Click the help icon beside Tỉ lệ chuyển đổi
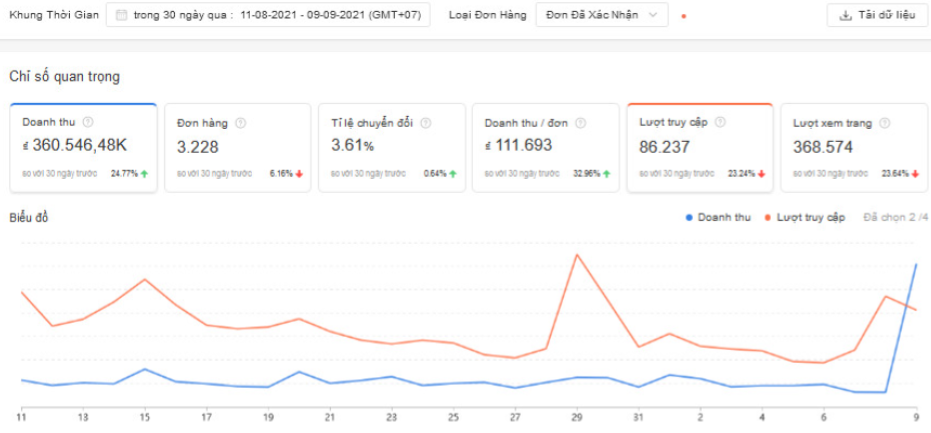This screenshot has width=931, height=433. 426,124
